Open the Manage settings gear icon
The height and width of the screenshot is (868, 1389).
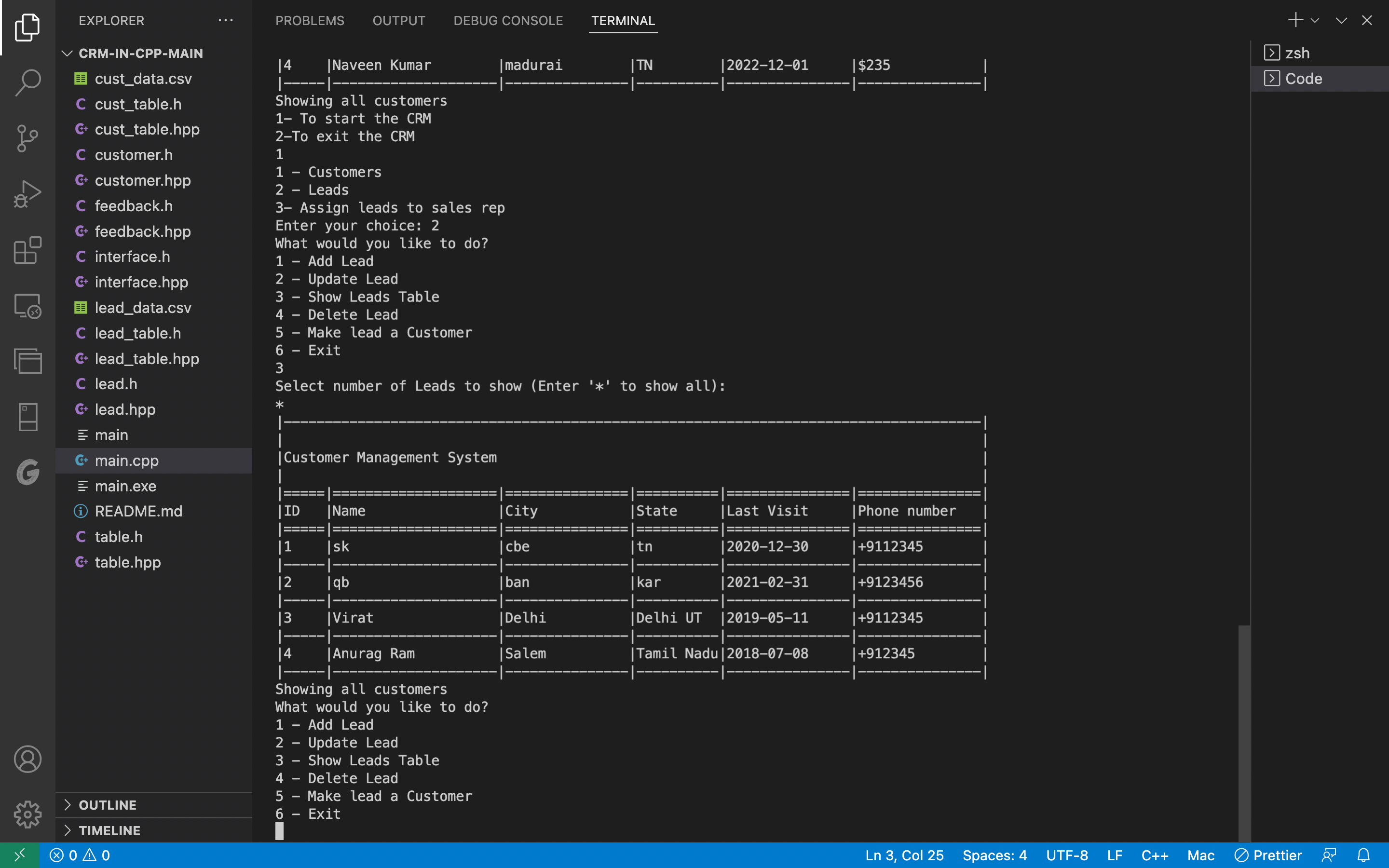[27, 814]
